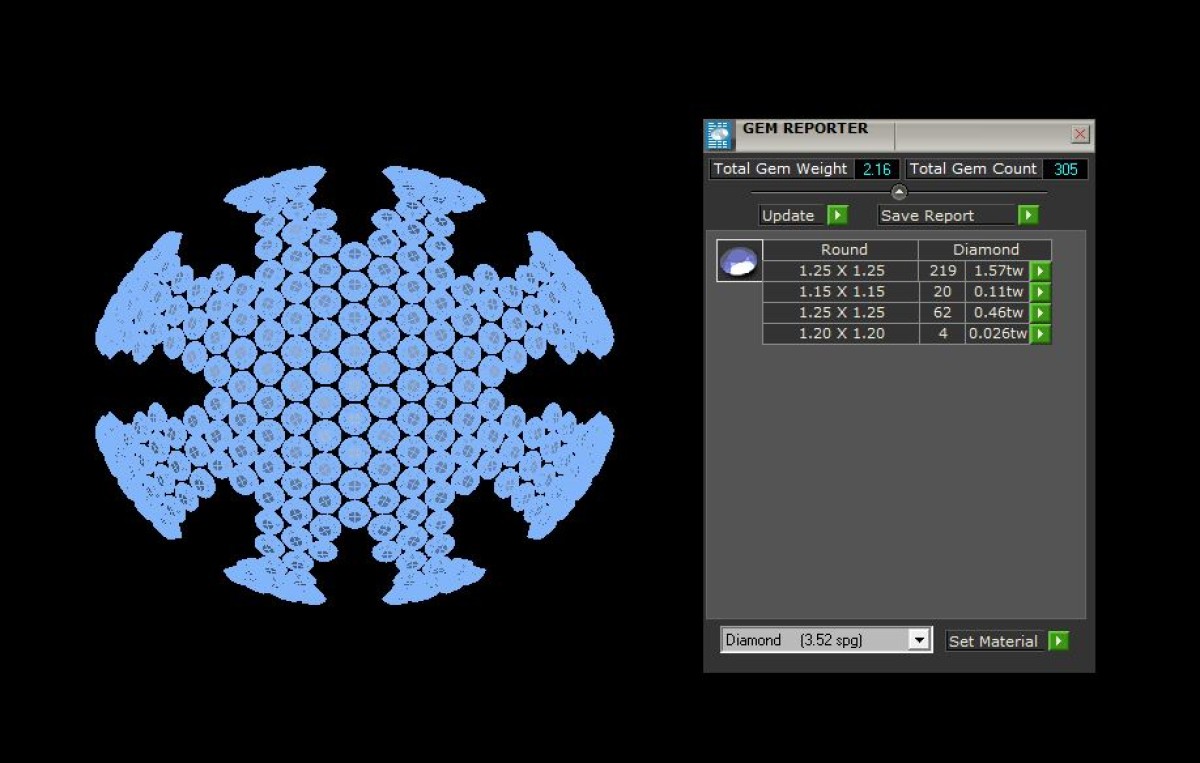1200x763 pixels.
Task: Click the Gem Reporter title bar icon
Action: tap(719, 135)
